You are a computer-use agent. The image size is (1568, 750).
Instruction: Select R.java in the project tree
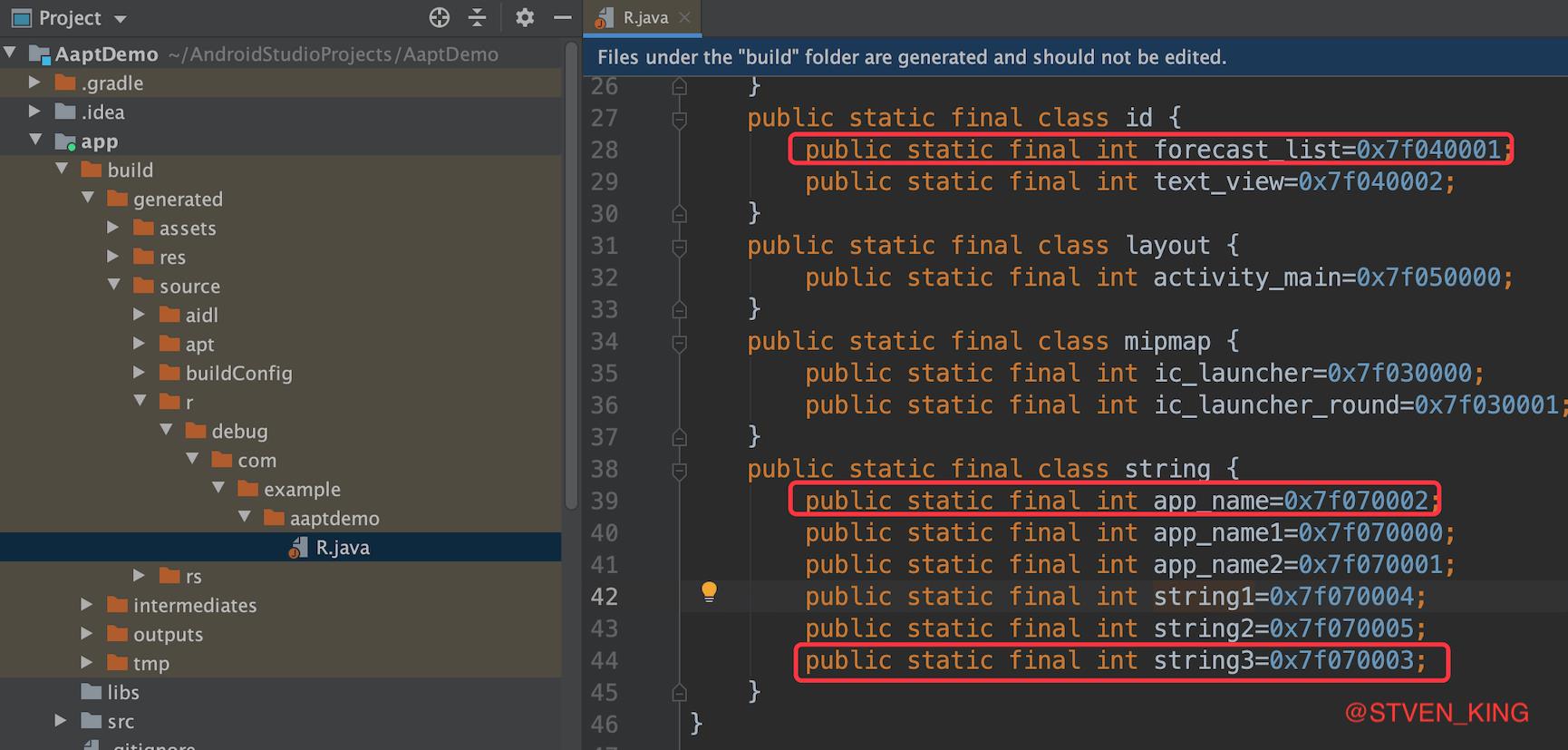click(x=280, y=547)
